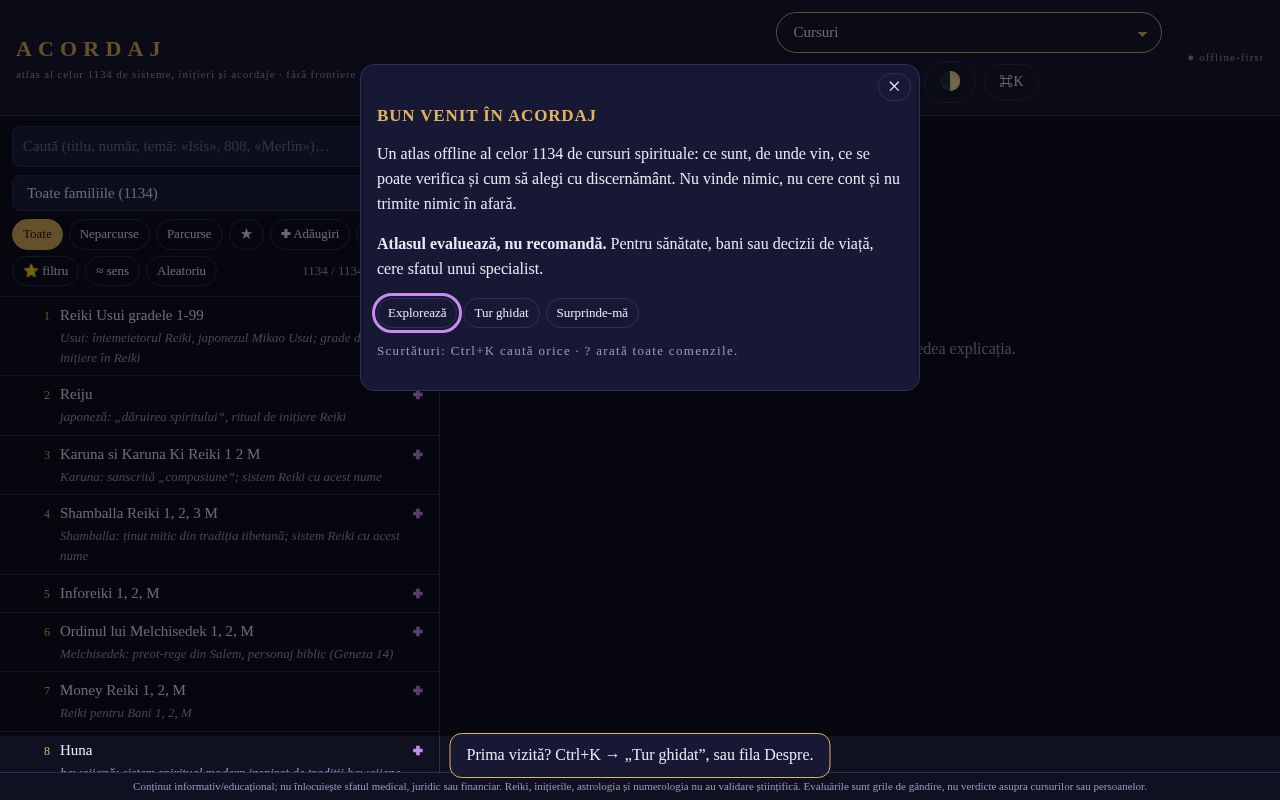Click the Prima vizită tip banner
The height and width of the screenshot is (800, 1280).
[x=640, y=755]
